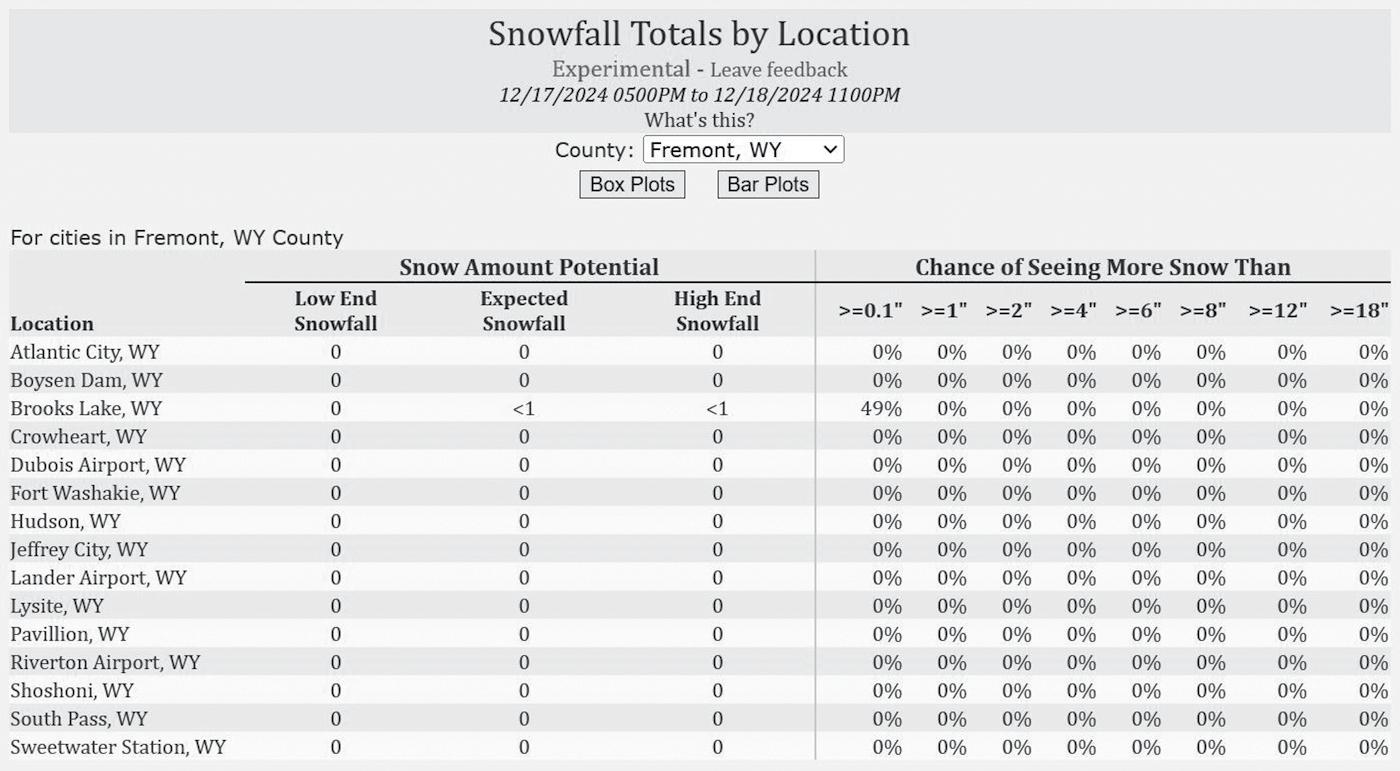The width and height of the screenshot is (1400, 771).
Task: Click the Expected Snowfall column header
Action: pyautogui.click(x=524, y=311)
